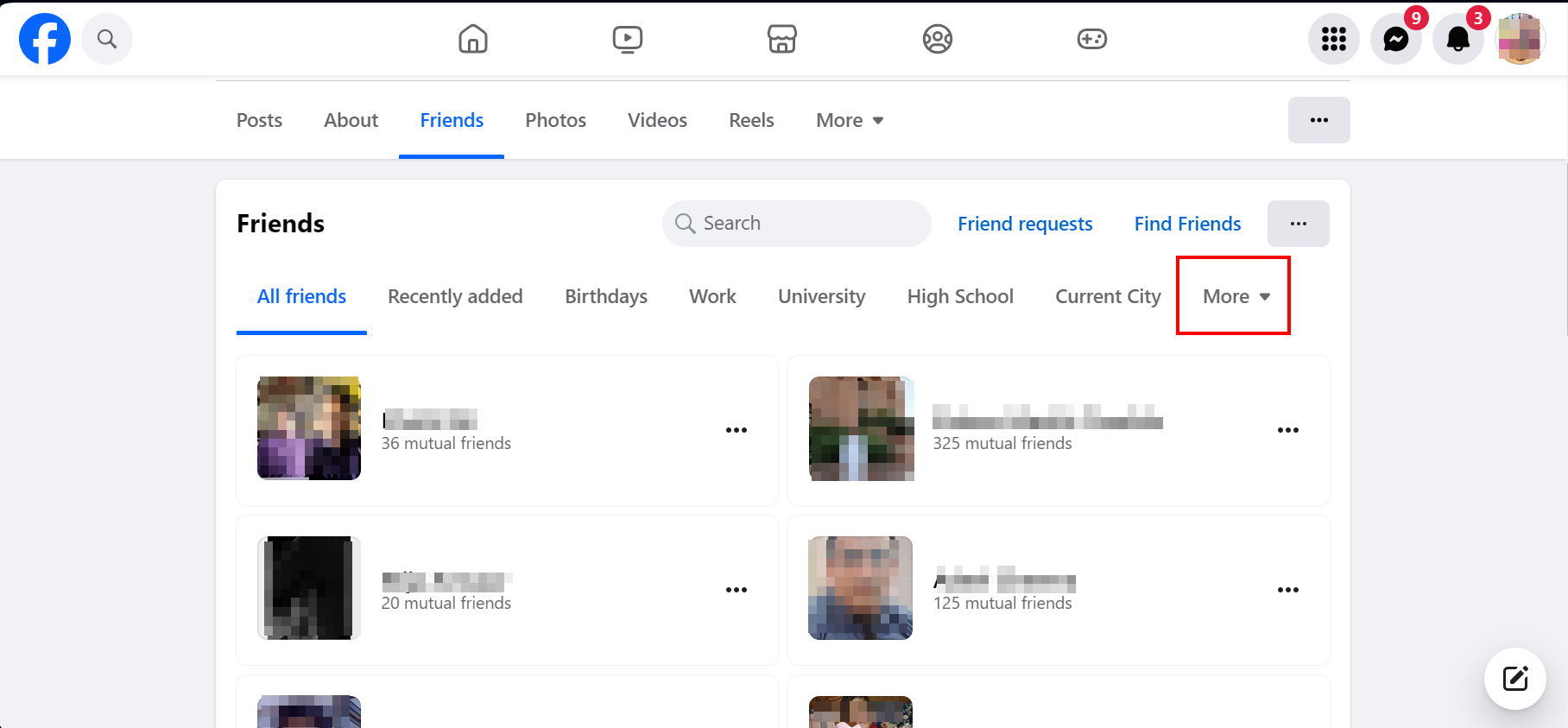Open the Friends section three-dot options menu

pos(1299,224)
